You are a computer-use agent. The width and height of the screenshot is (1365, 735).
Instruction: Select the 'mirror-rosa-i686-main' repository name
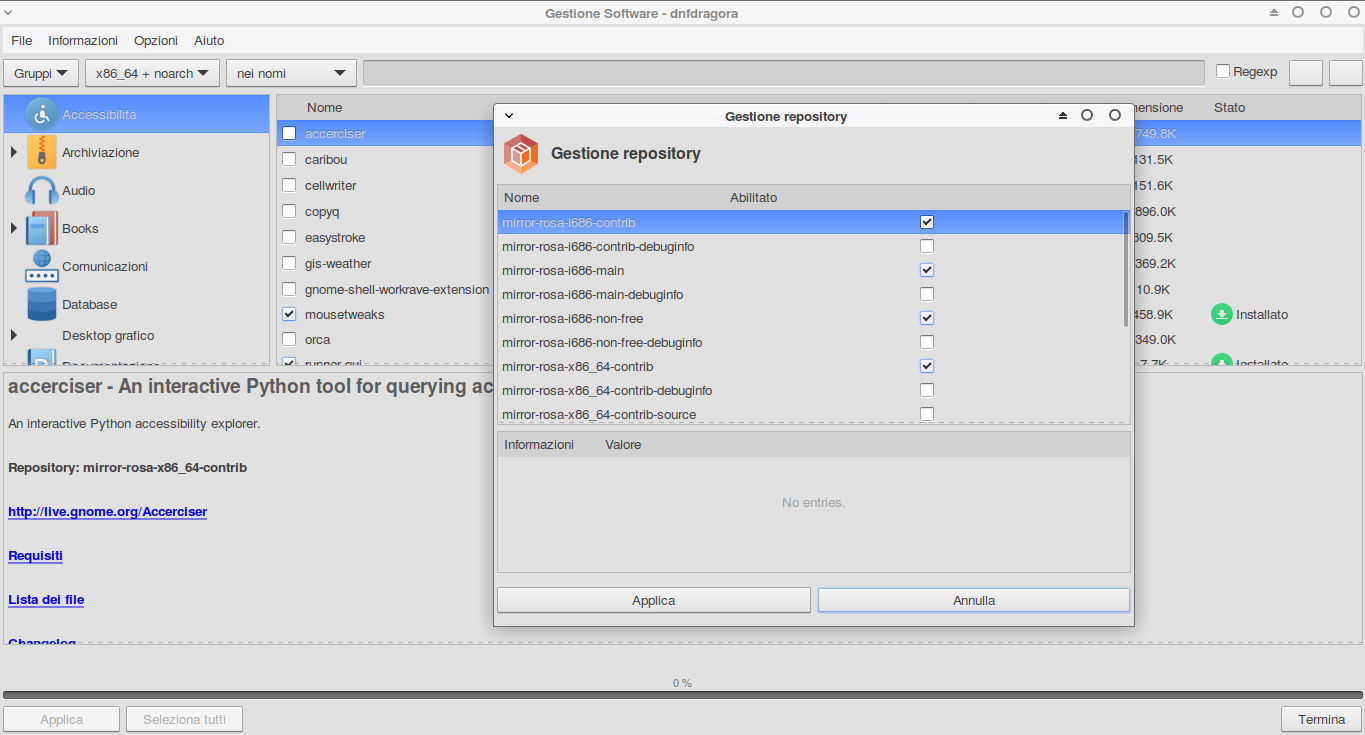point(563,270)
